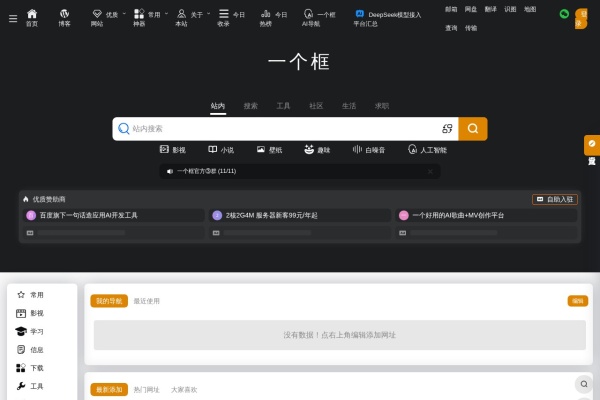Switch to the 最近使用 tab
Screen dimensions: 600x400
pos(147,301)
